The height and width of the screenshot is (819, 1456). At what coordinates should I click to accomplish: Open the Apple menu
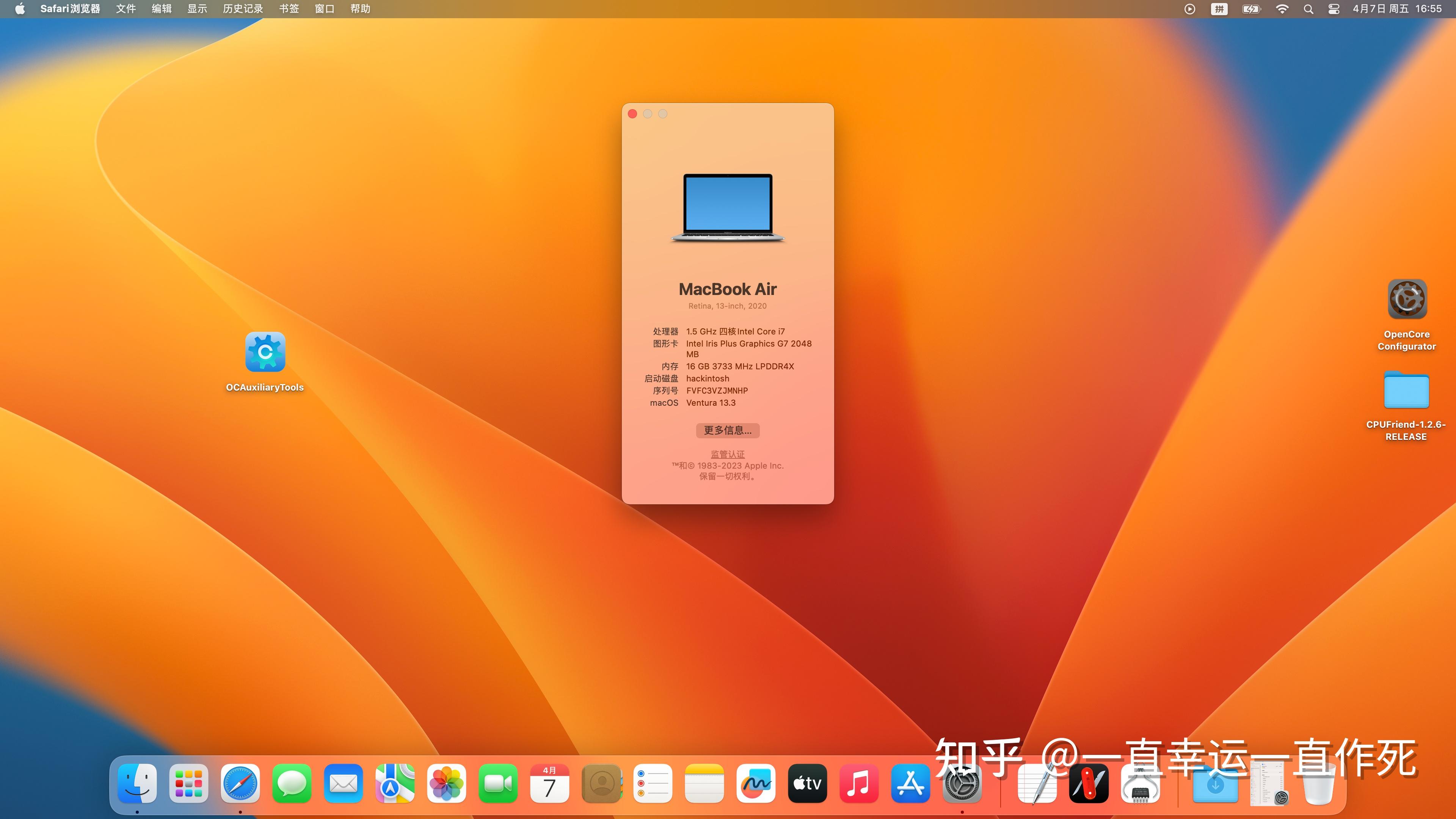pyautogui.click(x=19, y=8)
